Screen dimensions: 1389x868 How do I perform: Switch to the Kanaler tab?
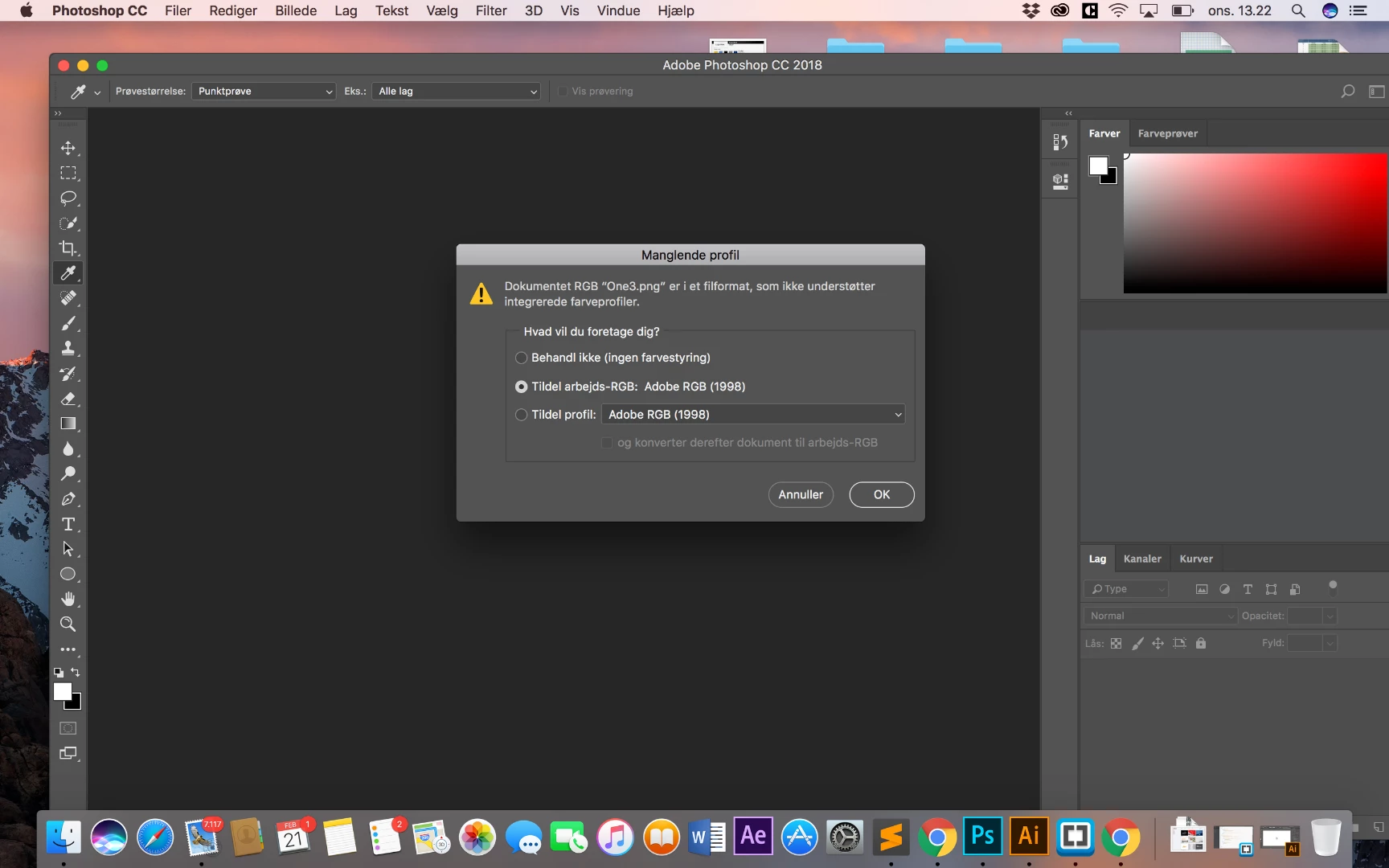pyautogui.click(x=1142, y=559)
